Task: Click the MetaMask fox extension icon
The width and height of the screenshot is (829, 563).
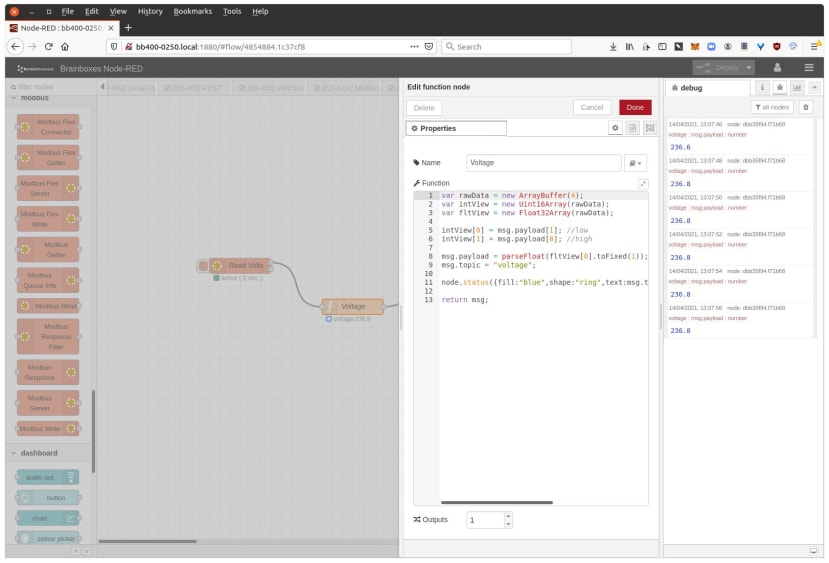Action: (695, 47)
